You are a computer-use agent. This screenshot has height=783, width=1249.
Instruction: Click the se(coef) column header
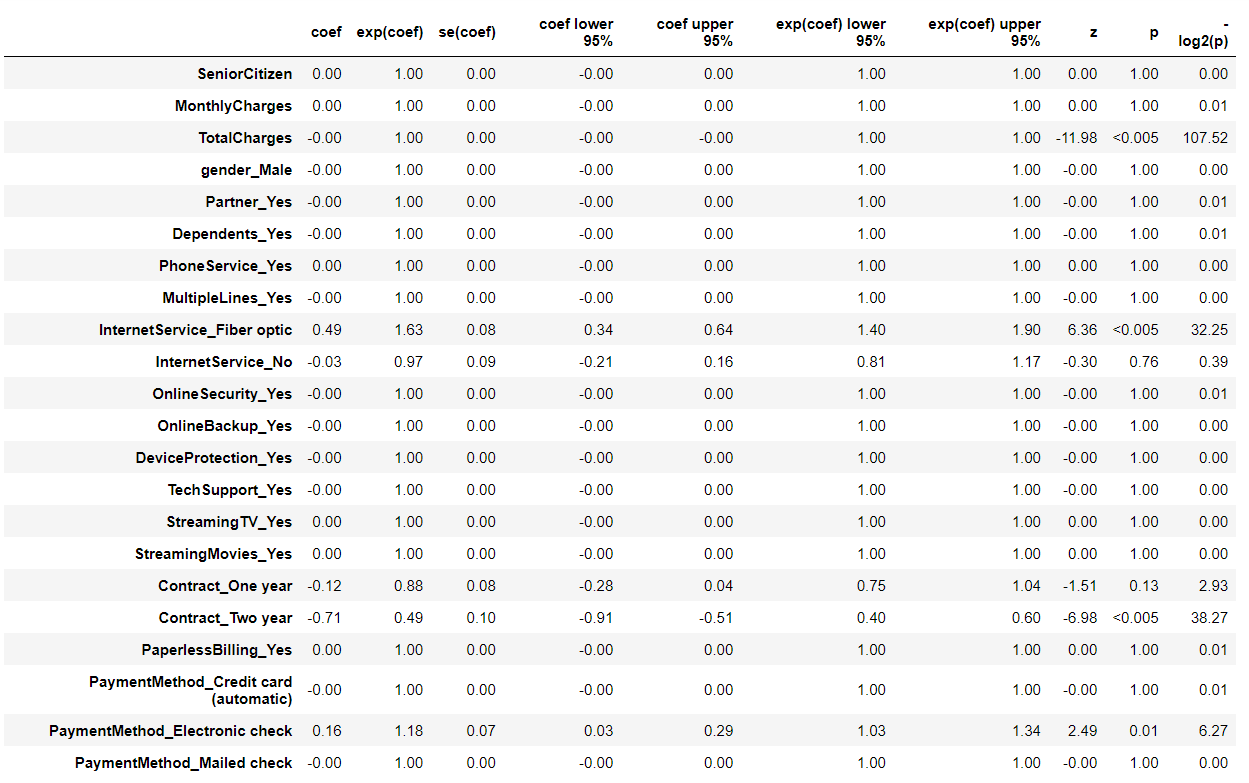coord(467,32)
